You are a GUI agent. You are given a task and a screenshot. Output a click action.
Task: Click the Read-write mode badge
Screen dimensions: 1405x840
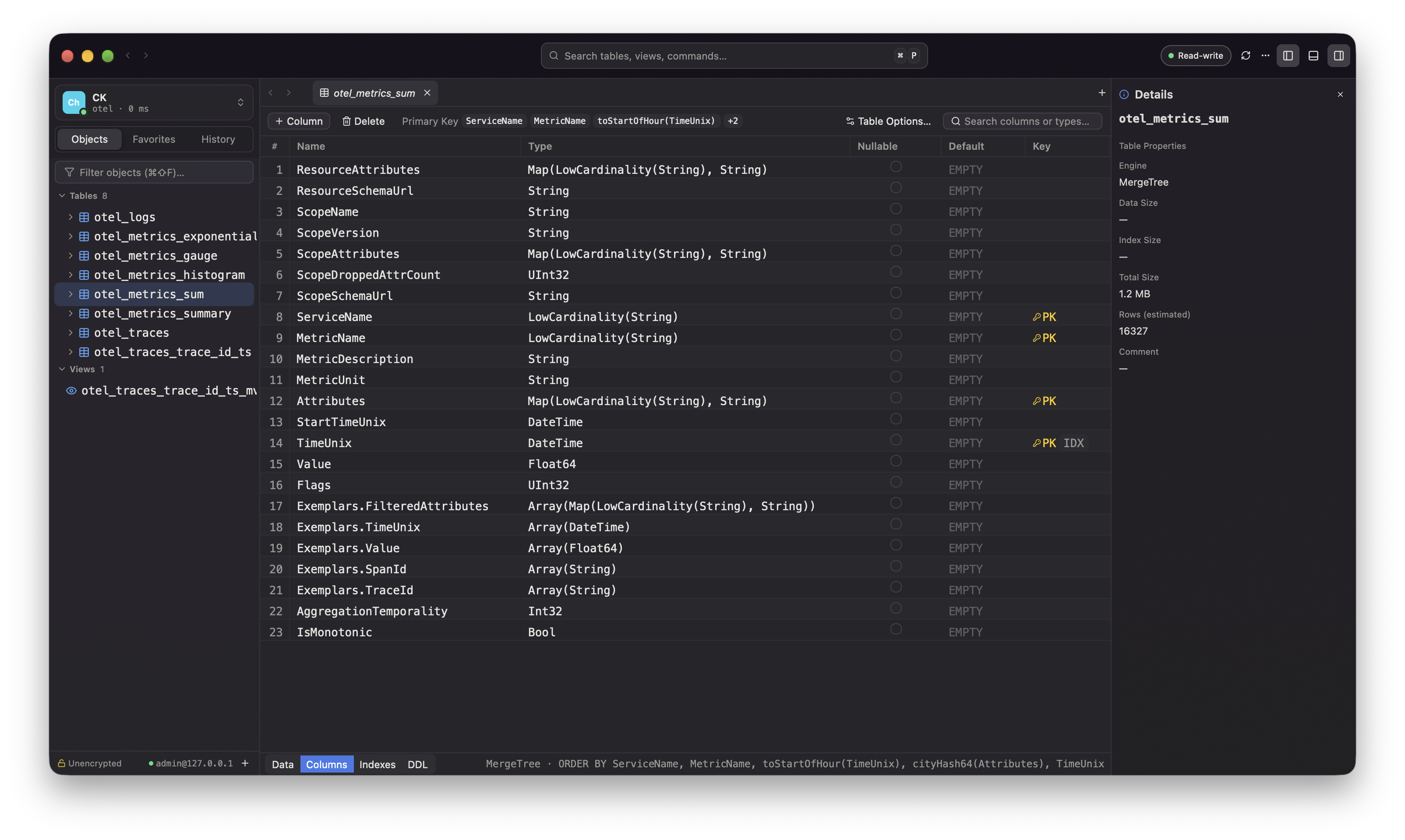[1196, 56]
